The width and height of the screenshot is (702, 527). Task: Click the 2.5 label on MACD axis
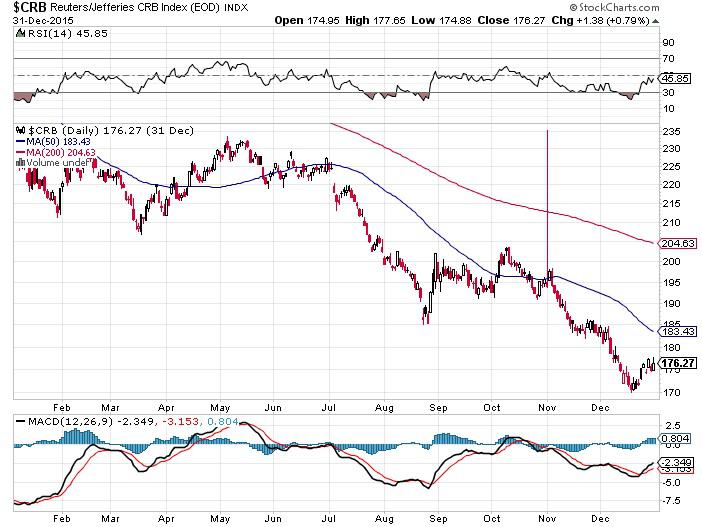[673, 425]
